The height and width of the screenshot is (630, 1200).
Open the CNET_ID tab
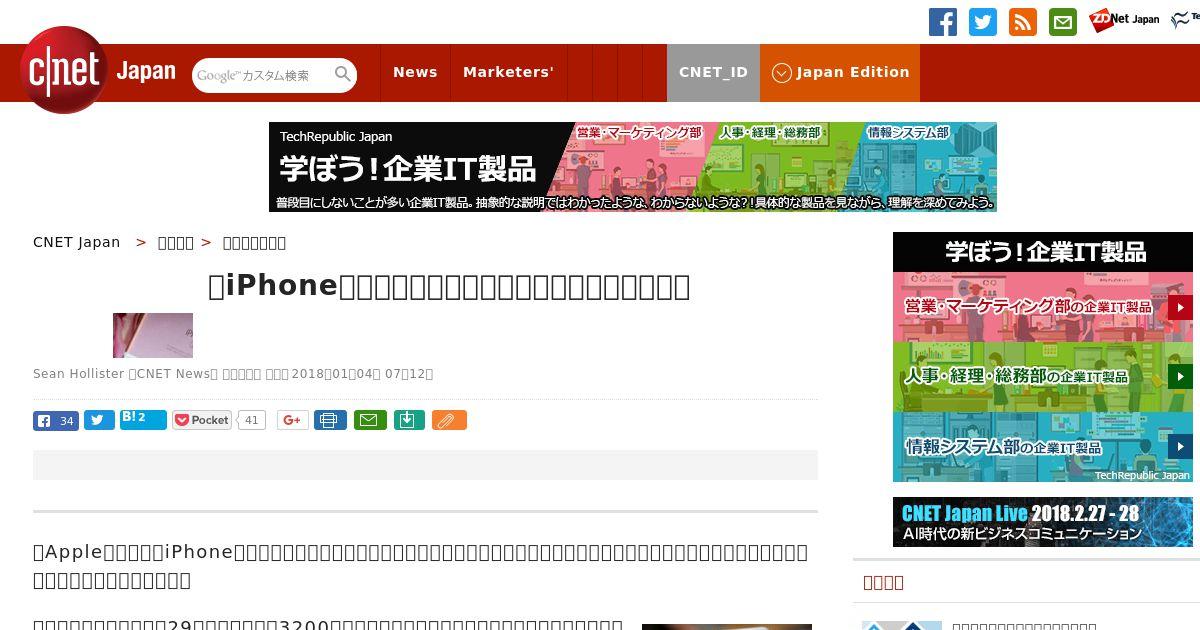click(x=713, y=72)
